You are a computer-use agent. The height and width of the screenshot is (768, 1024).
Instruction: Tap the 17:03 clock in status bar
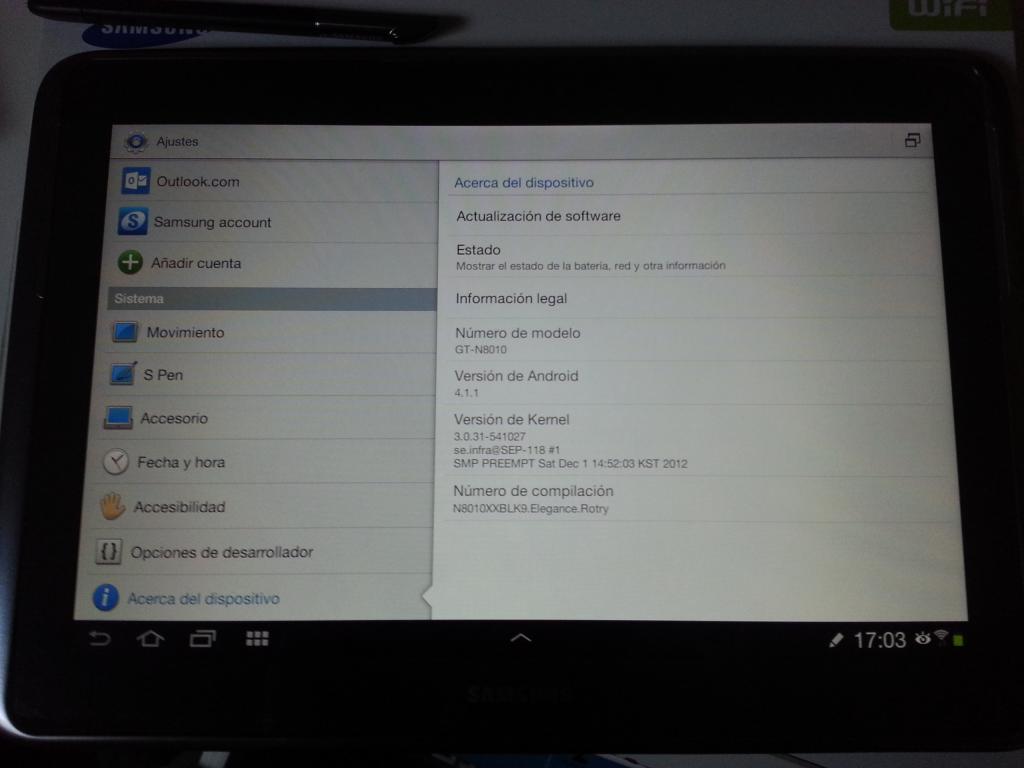pyautogui.click(x=880, y=640)
